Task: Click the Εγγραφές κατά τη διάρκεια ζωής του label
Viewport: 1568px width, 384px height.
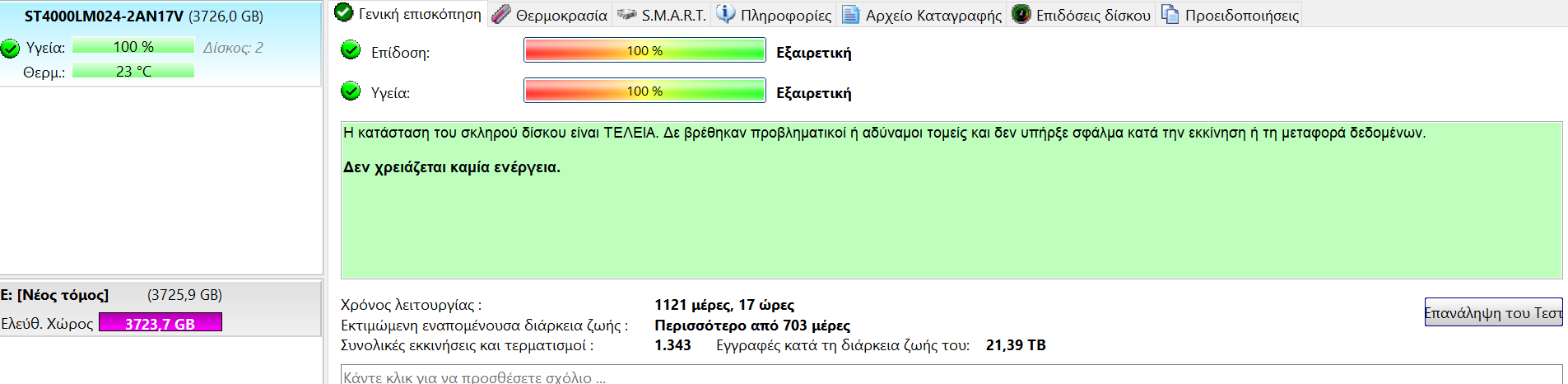Action: pyautogui.click(x=843, y=345)
